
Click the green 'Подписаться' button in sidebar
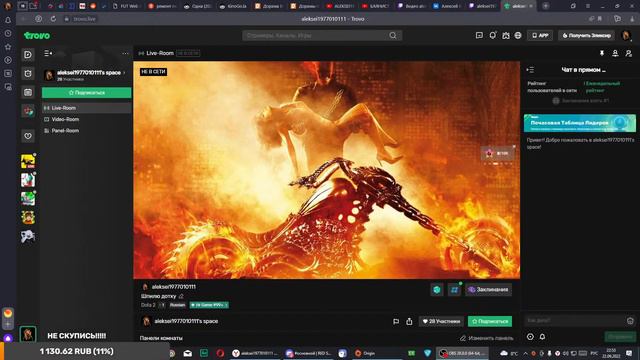tap(87, 93)
